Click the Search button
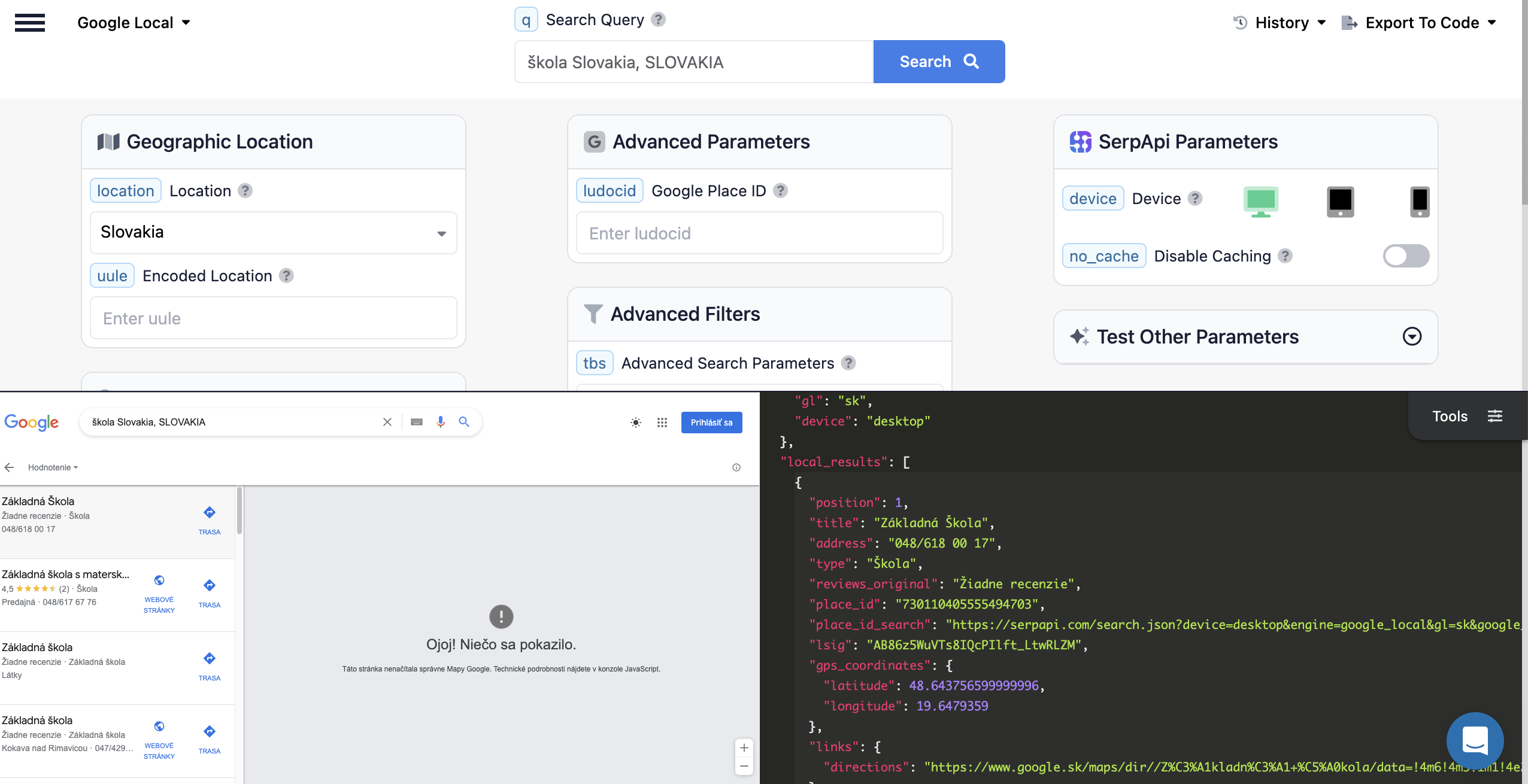 click(938, 61)
